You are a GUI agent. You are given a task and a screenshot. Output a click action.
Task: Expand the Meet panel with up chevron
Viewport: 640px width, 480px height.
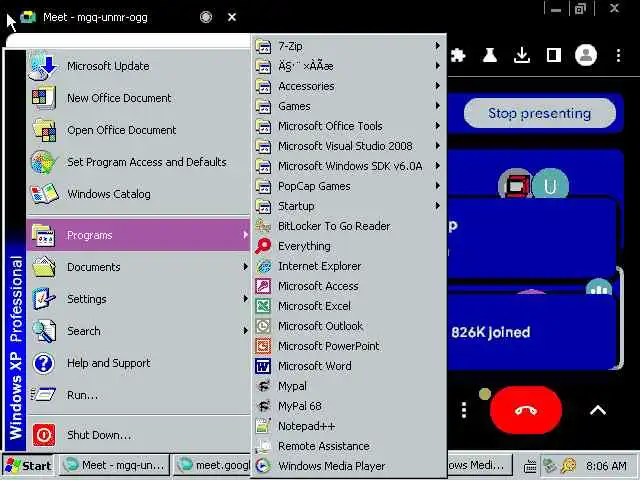click(598, 410)
